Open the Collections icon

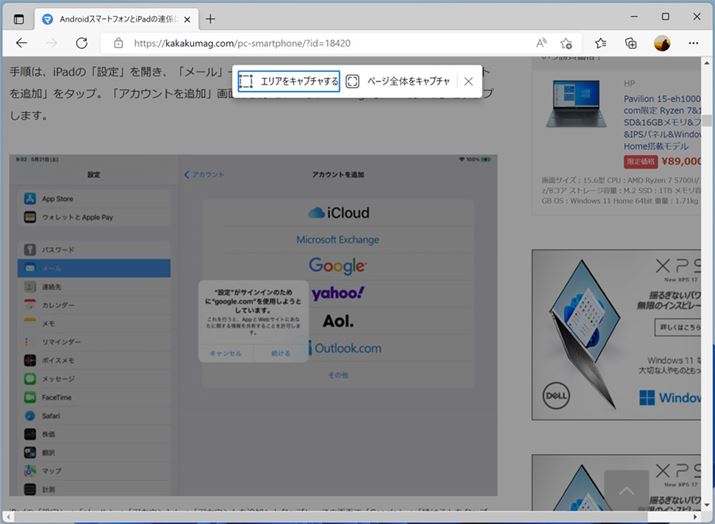tap(631, 43)
